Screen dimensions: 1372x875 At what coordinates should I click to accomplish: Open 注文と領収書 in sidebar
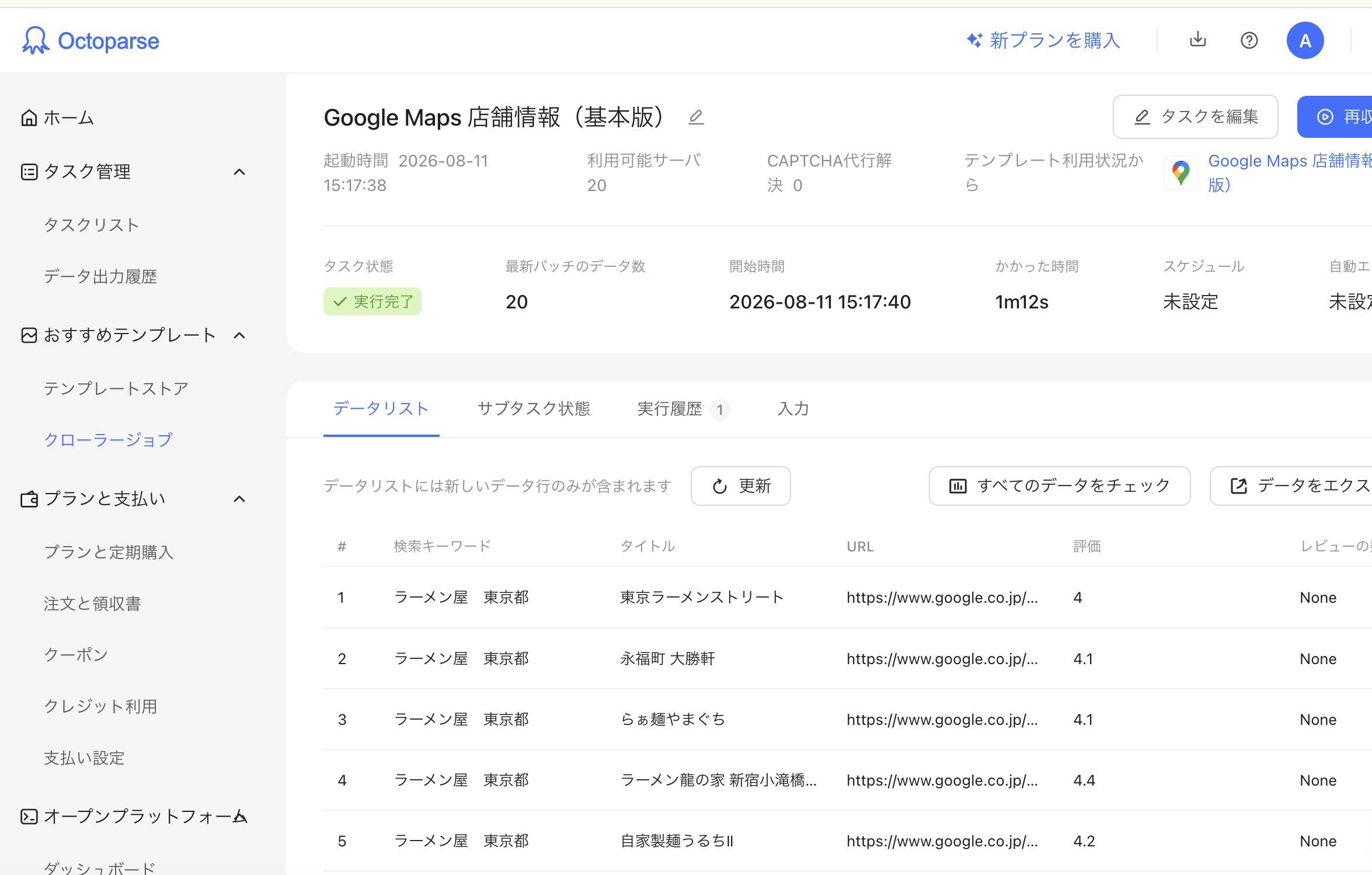tap(92, 604)
